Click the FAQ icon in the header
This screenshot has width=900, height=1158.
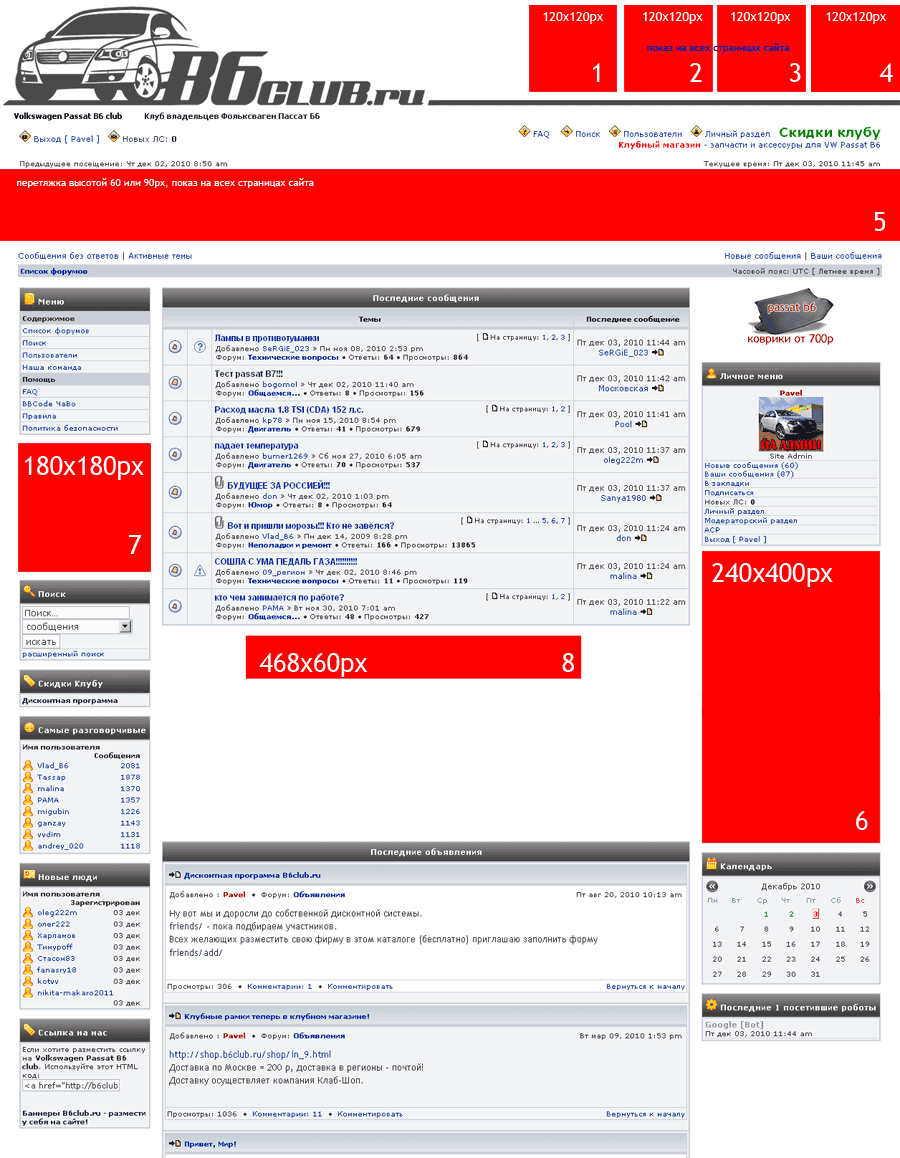[524, 131]
